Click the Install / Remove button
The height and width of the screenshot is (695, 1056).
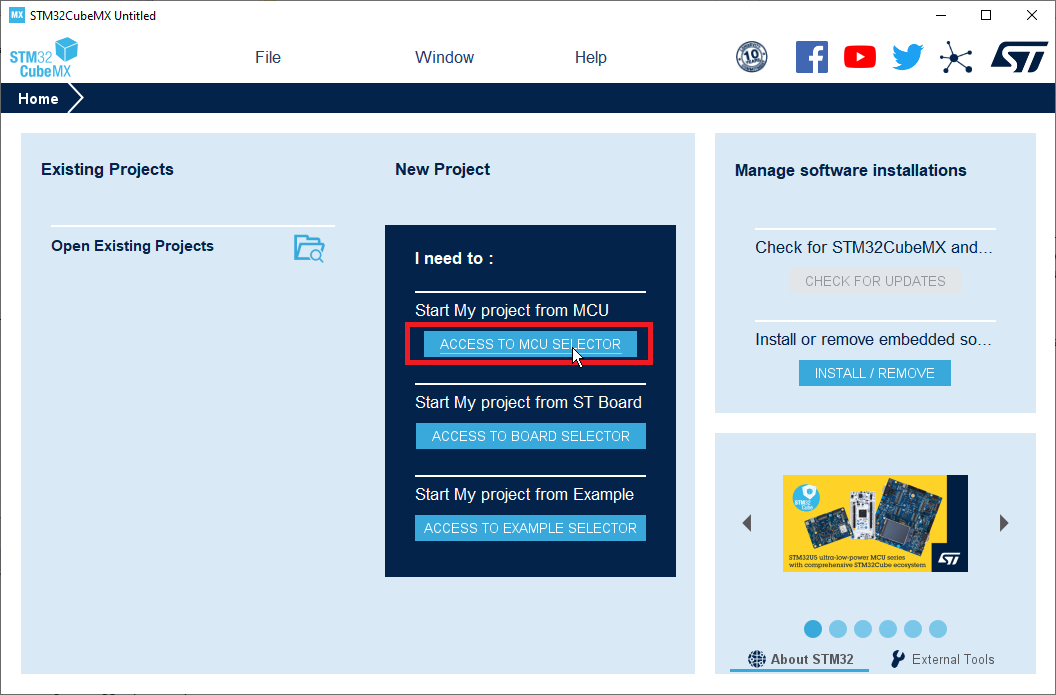coord(875,373)
